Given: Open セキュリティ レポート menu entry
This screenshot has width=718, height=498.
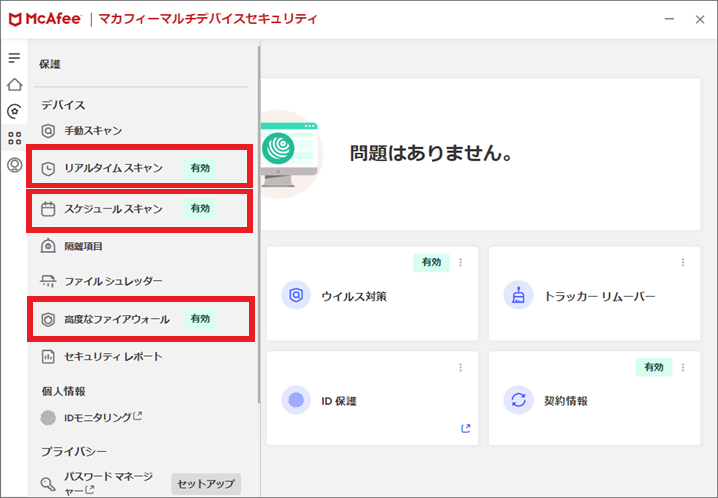Looking at the screenshot, I should pyautogui.click(x=113, y=357).
